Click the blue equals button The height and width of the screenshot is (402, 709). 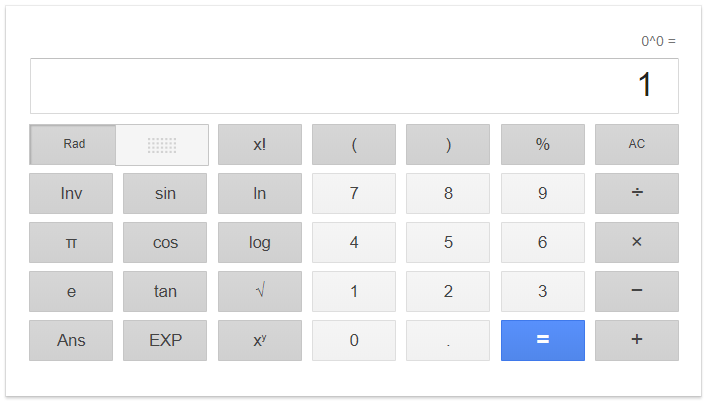click(x=543, y=340)
